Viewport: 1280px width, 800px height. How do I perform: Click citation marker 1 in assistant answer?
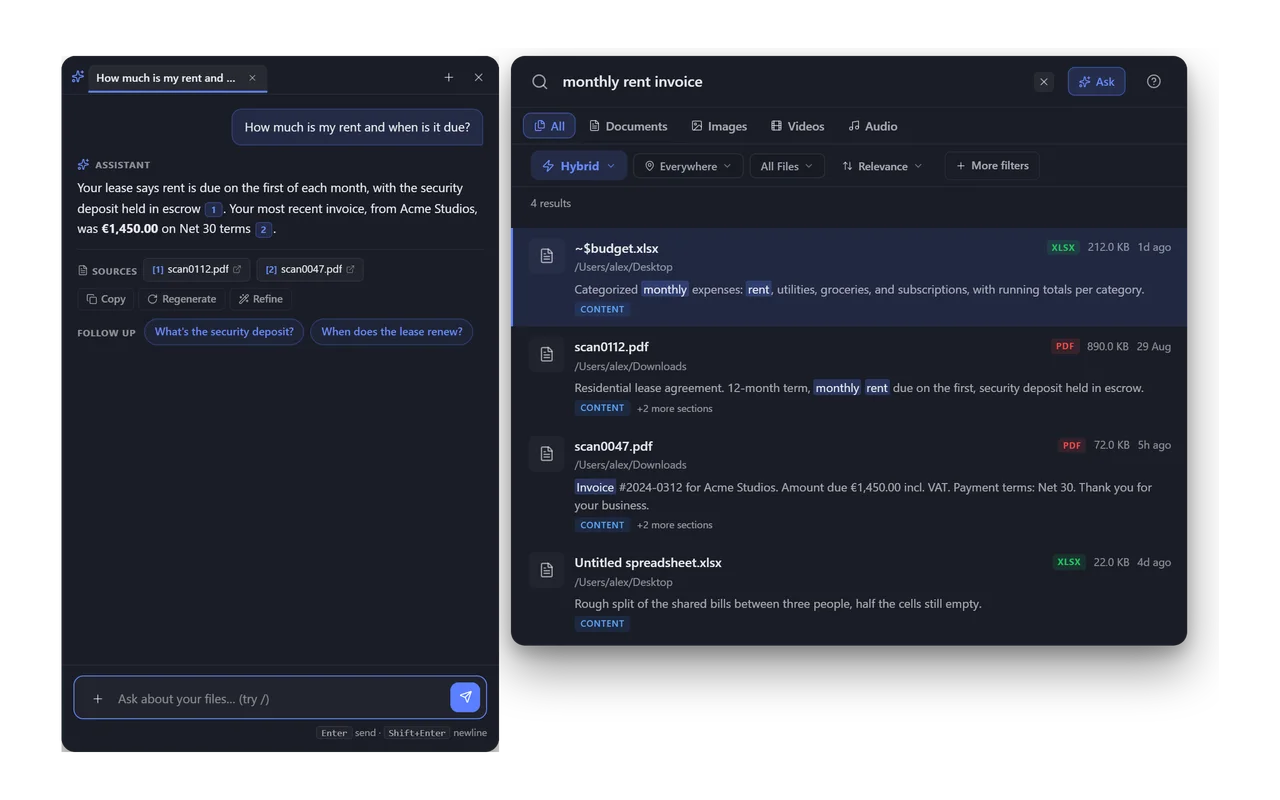coord(213,209)
